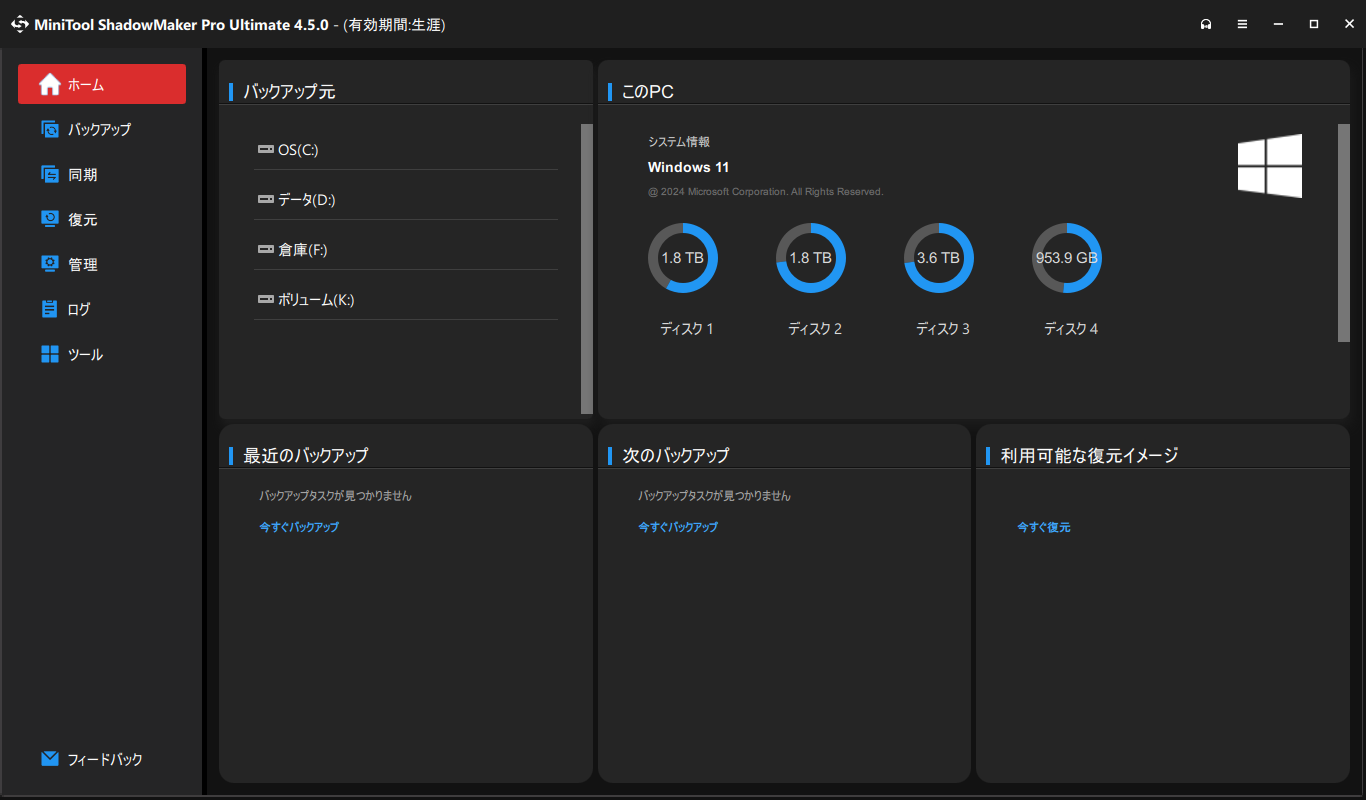Click the 今すぐ復元 link
This screenshot has width=1366, height=800.
(x=1044, y=527)
